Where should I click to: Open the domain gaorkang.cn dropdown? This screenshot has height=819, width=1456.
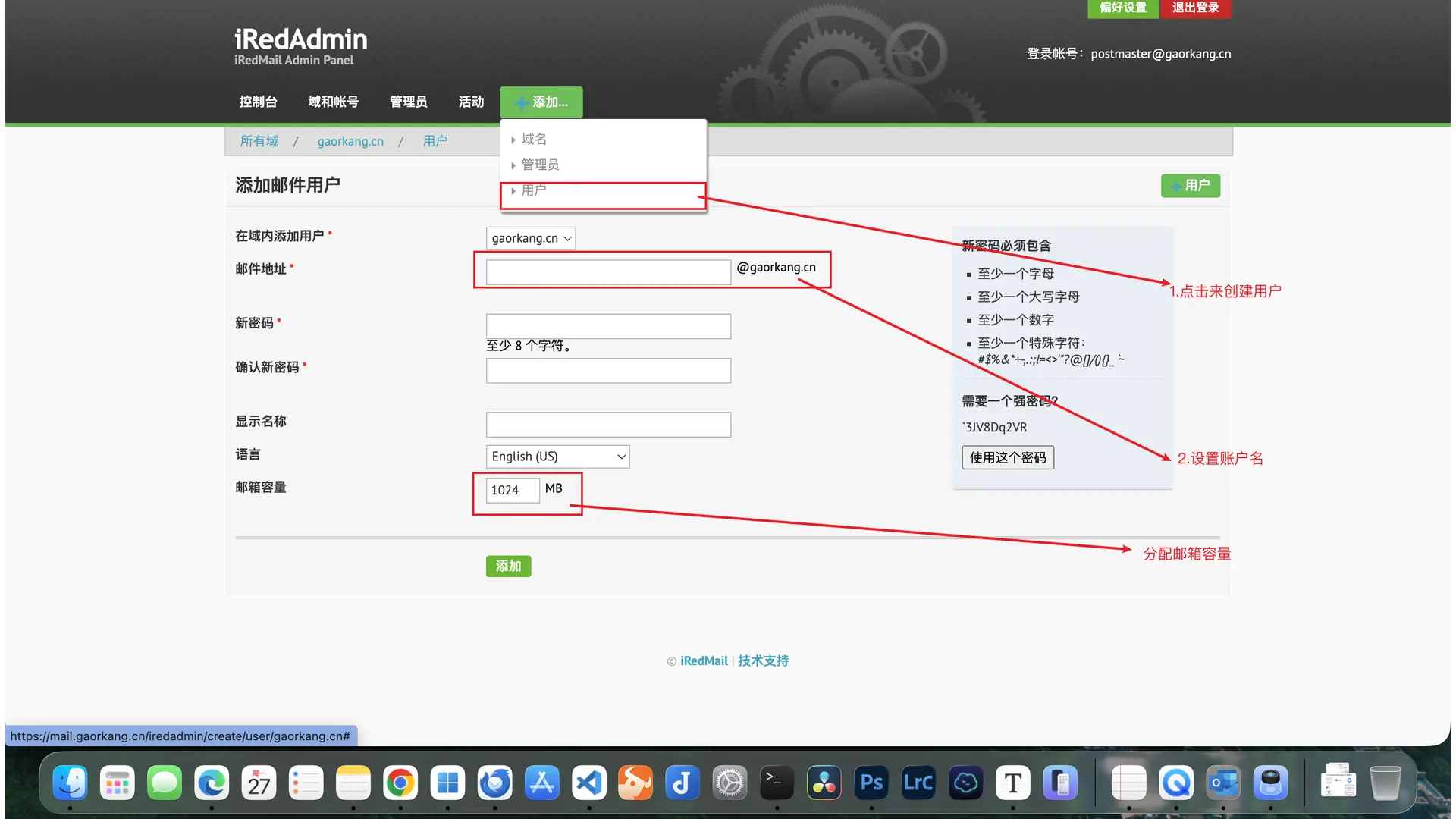(x=530, y=238)
